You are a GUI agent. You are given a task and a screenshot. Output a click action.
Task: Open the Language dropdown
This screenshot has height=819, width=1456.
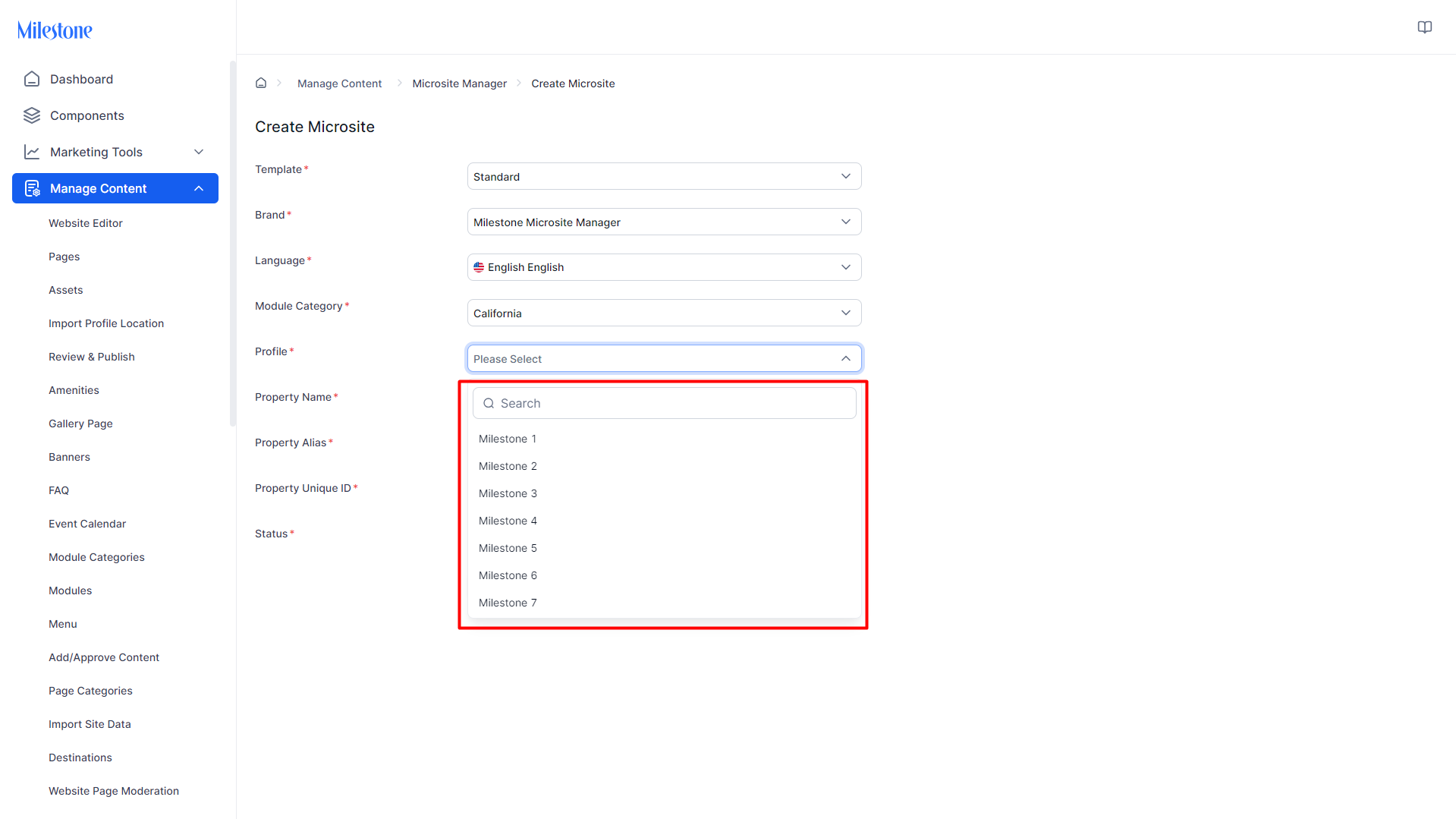[664, 267]
